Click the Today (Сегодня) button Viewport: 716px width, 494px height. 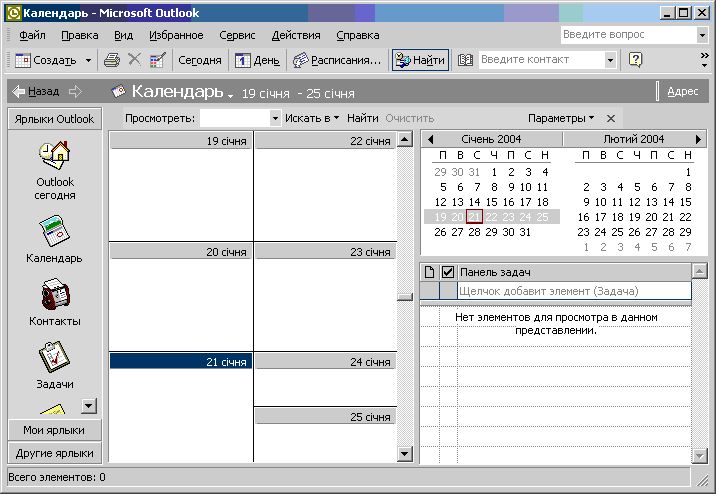point(200,60)
